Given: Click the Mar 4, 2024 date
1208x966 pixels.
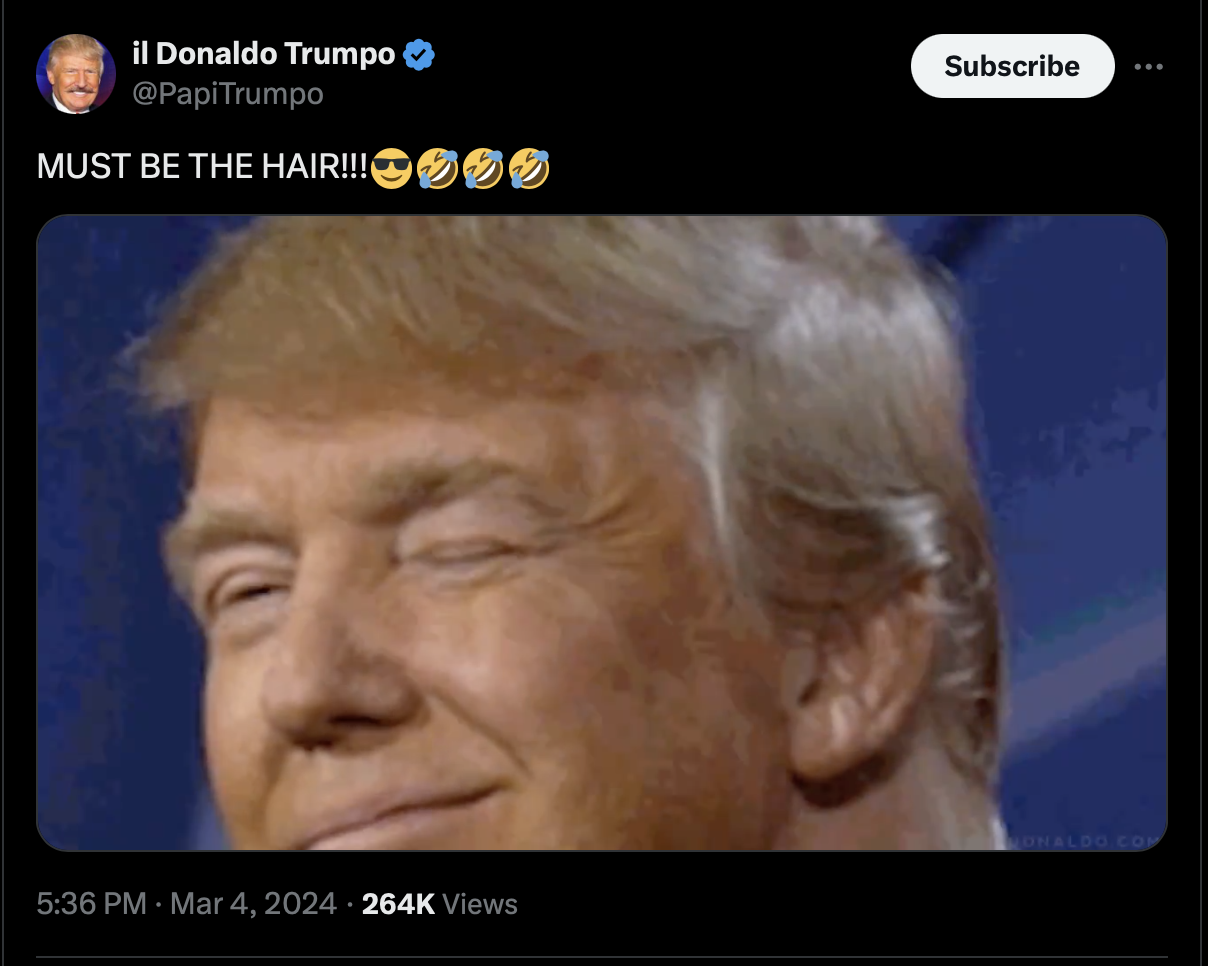Looking at the screenshot, I should pos(253,904).
